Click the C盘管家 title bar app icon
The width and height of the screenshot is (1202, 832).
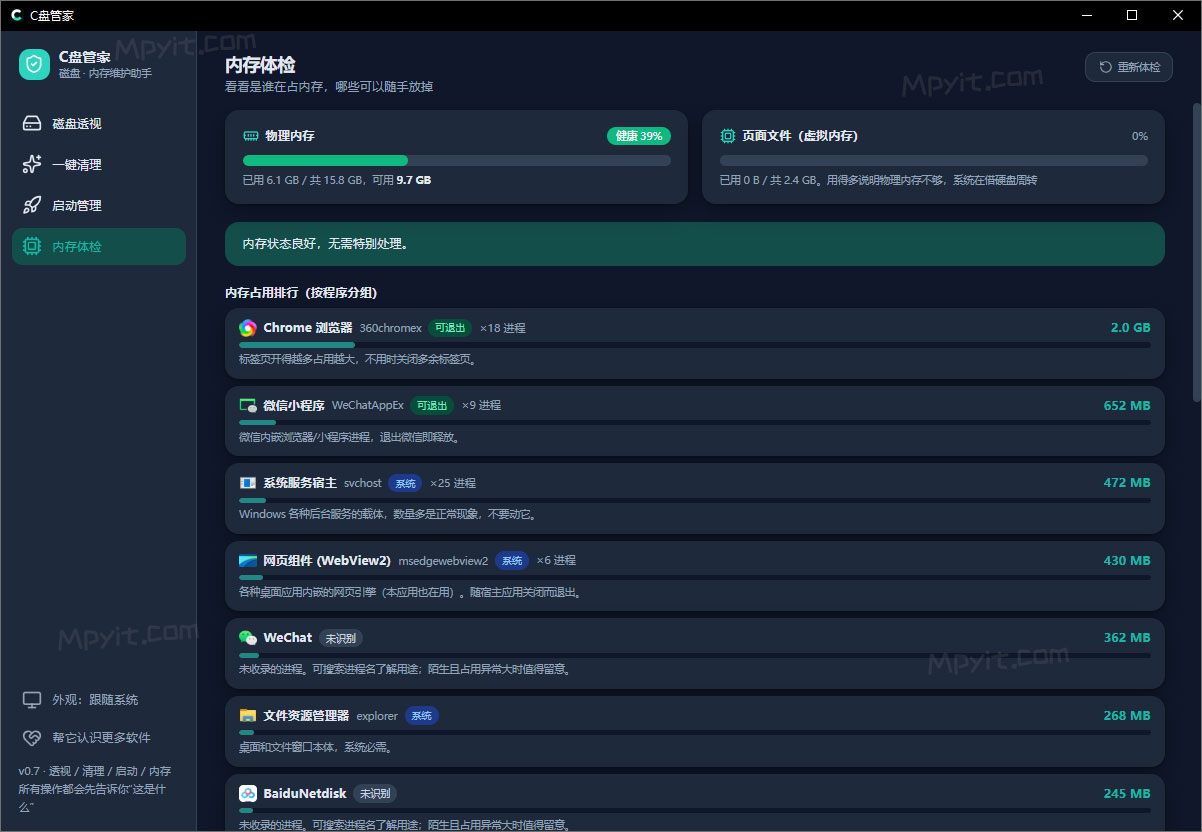tap(16, 15)
